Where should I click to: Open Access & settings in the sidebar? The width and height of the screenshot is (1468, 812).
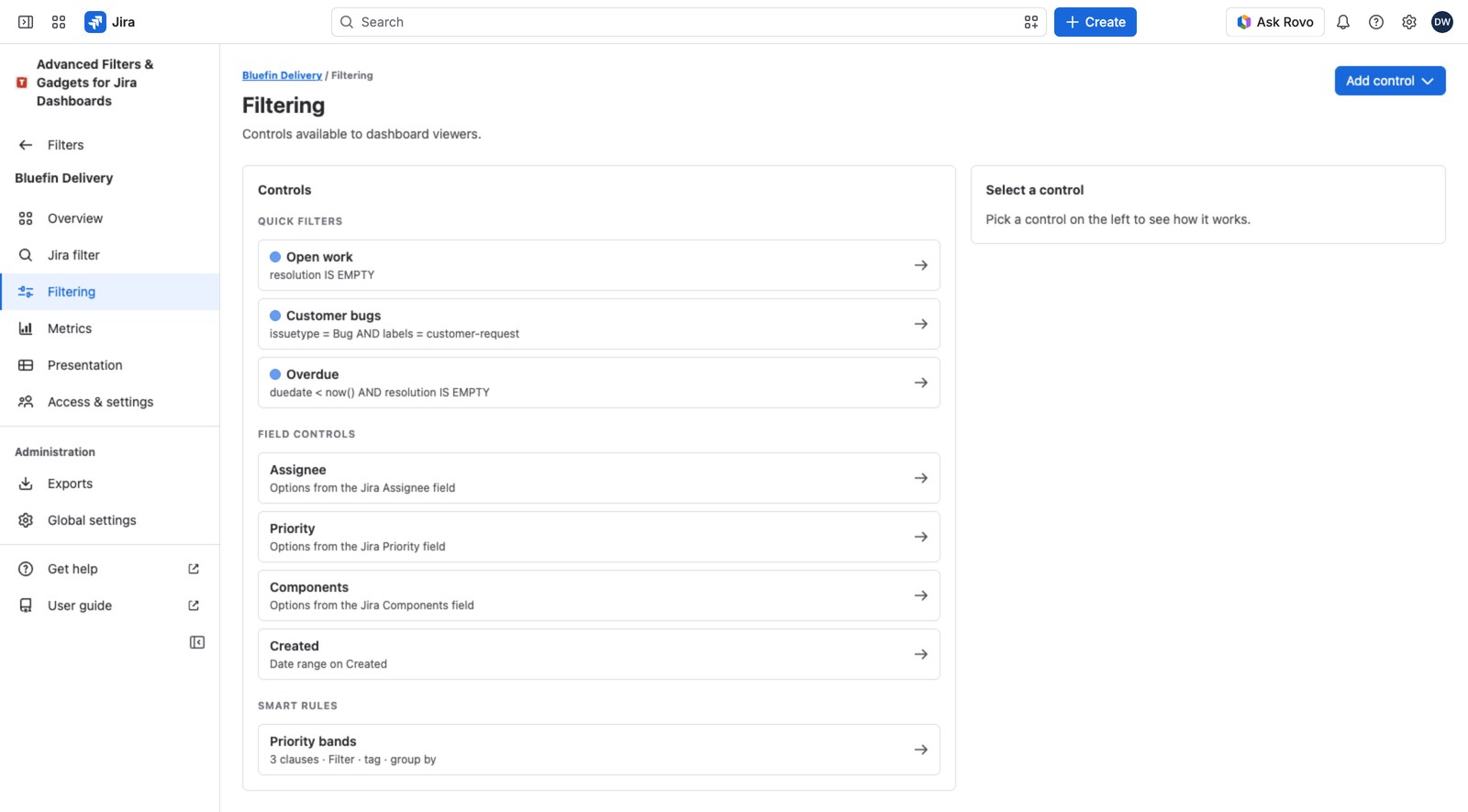(110, 402)
